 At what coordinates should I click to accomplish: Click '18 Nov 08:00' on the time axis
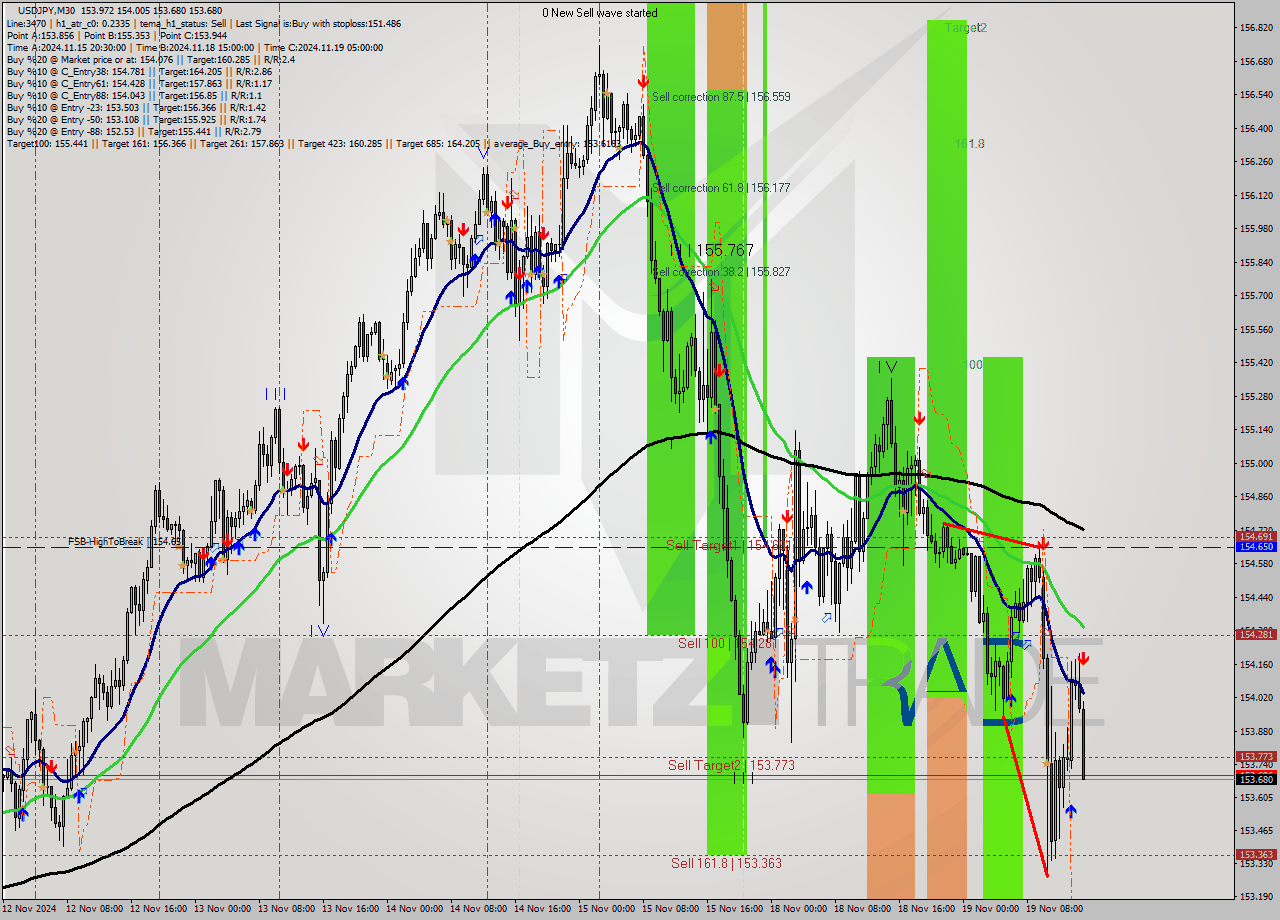click(863, 909)
